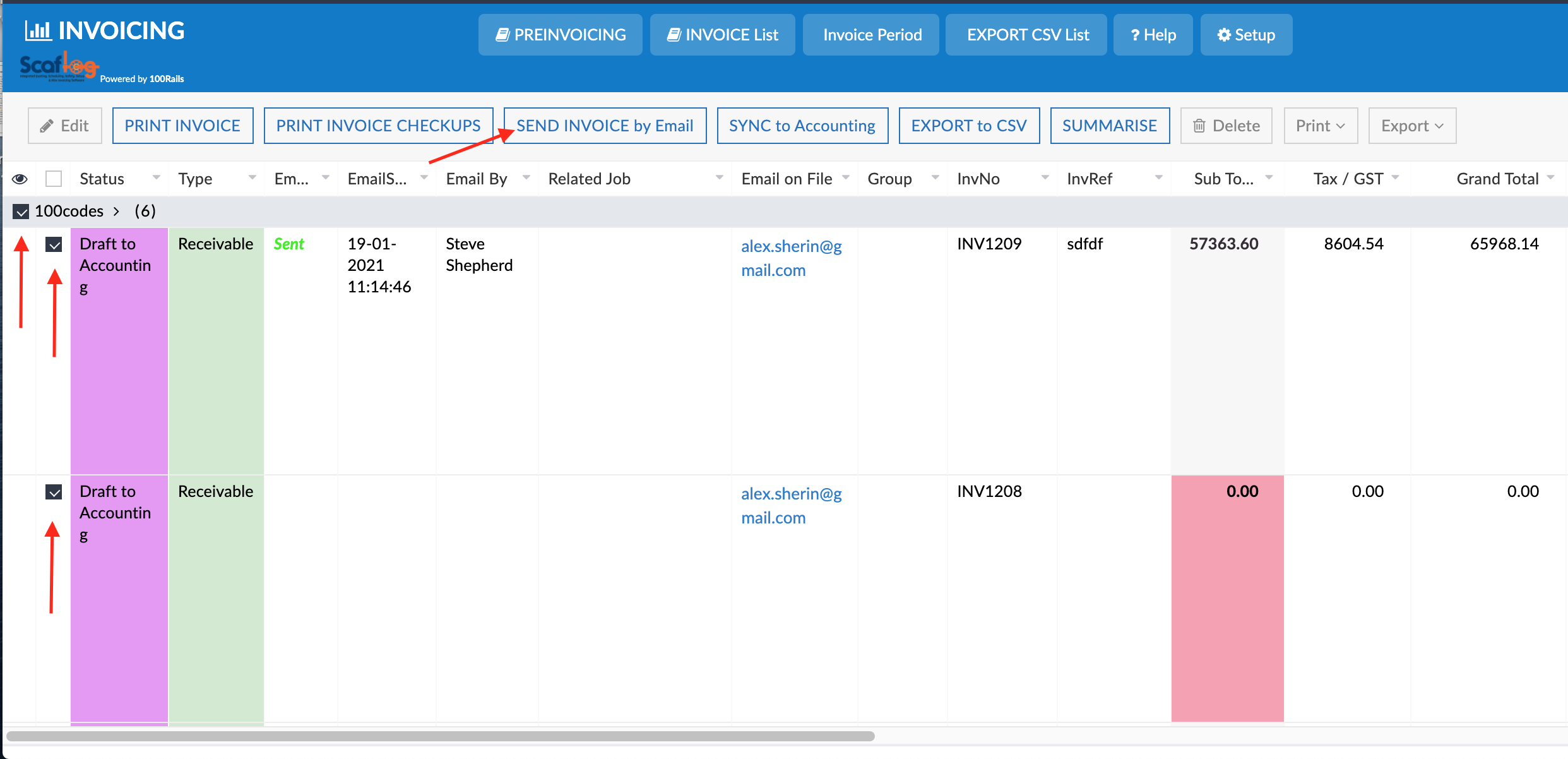Click the horizontal scrollbar at bottom
Viewport: 1568px width, 759px height.
(440, 736)
